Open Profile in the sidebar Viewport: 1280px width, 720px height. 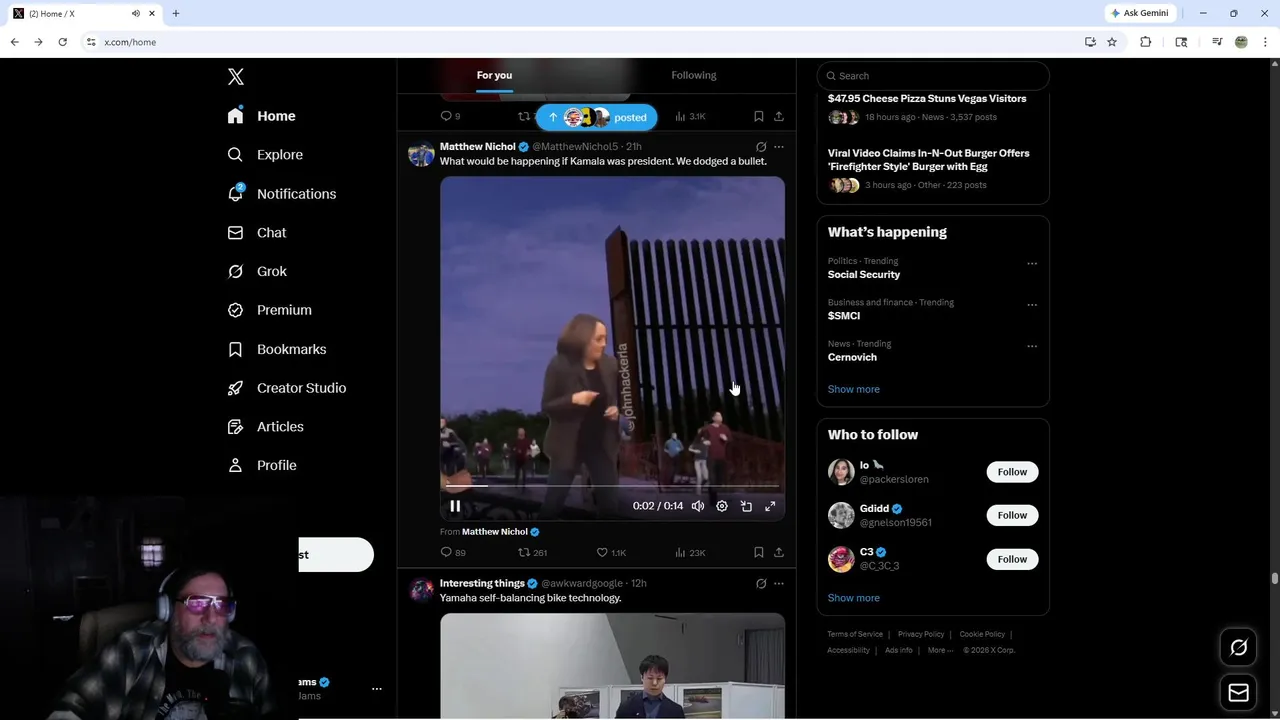[x=262, y=465]
